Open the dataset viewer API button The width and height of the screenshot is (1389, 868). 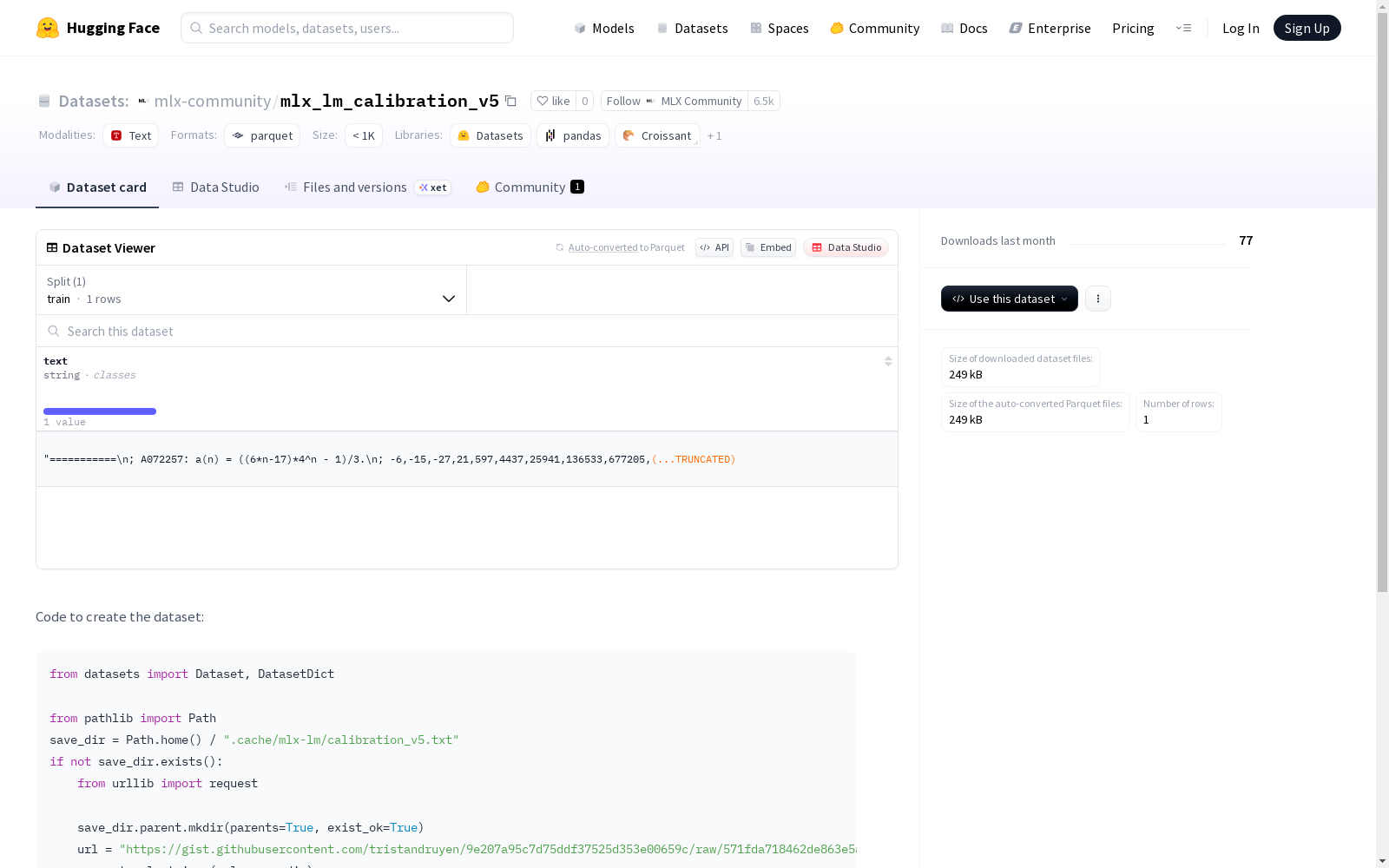[714, 247]
